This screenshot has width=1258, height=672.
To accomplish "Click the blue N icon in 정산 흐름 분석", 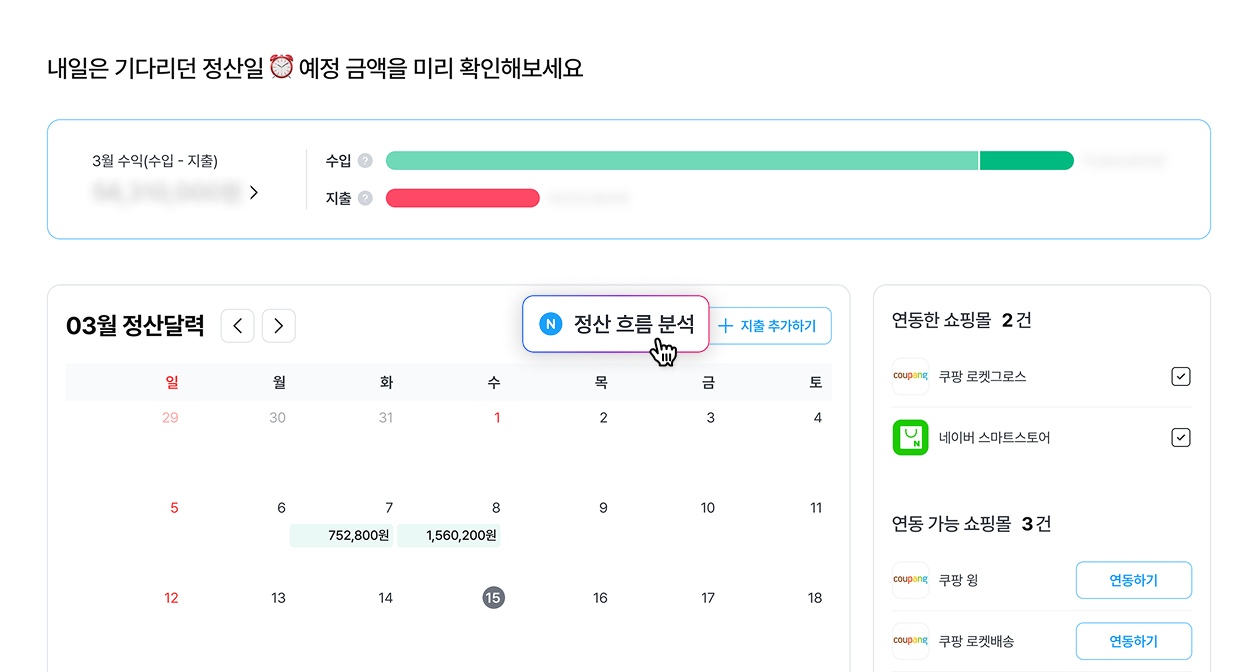I will click(550, 324).
